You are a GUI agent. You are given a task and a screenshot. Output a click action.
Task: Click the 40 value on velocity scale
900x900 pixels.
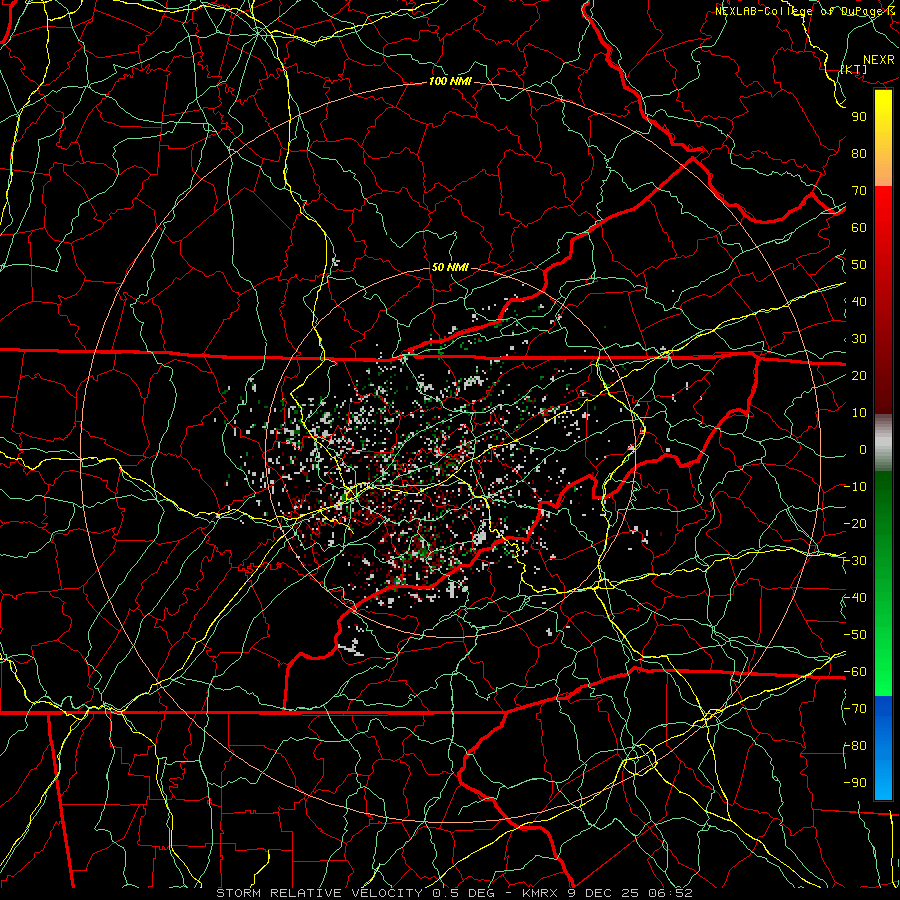pos(859,302)
